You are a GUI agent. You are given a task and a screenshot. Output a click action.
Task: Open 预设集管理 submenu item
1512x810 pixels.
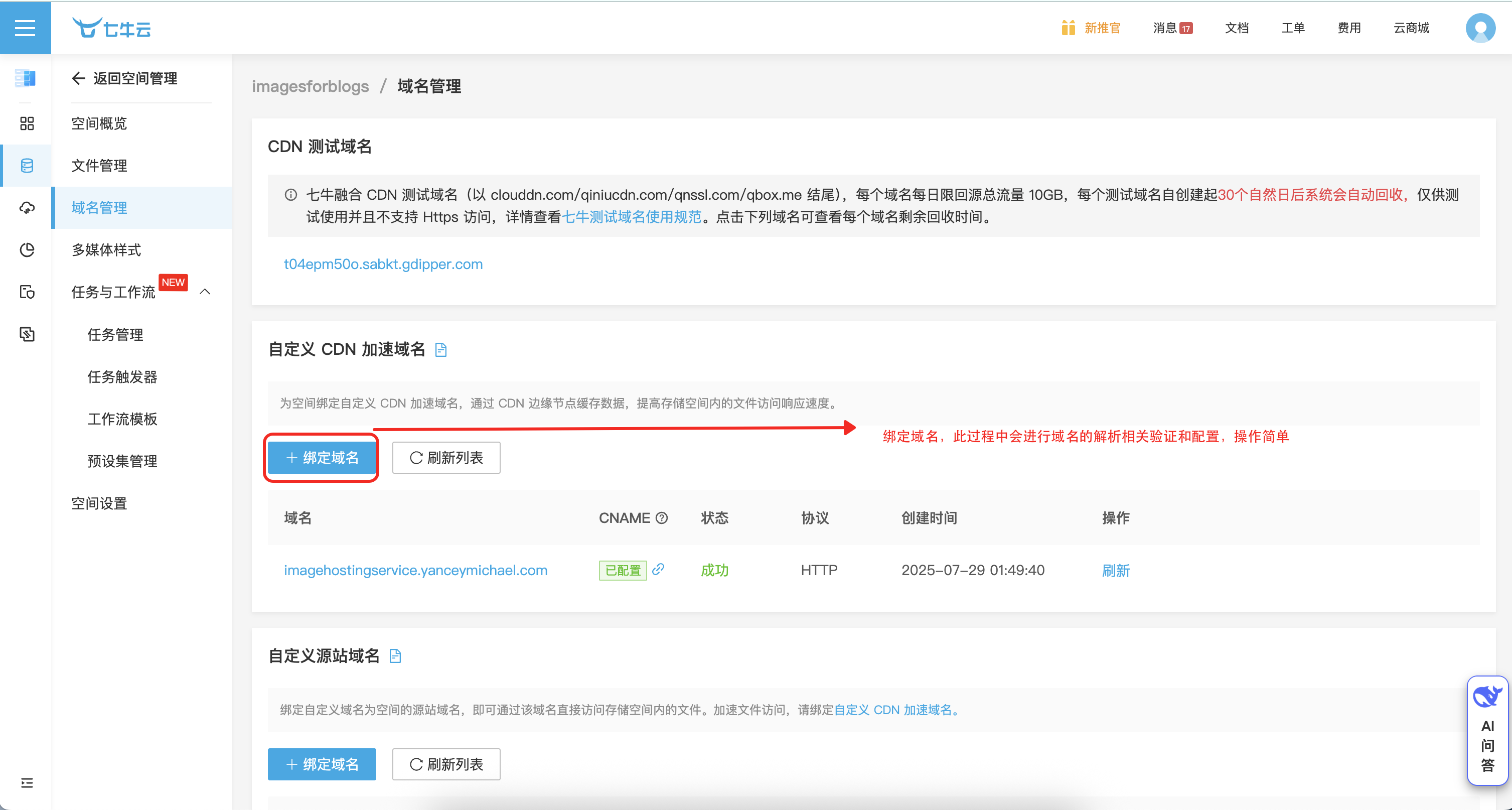[122, 461]
